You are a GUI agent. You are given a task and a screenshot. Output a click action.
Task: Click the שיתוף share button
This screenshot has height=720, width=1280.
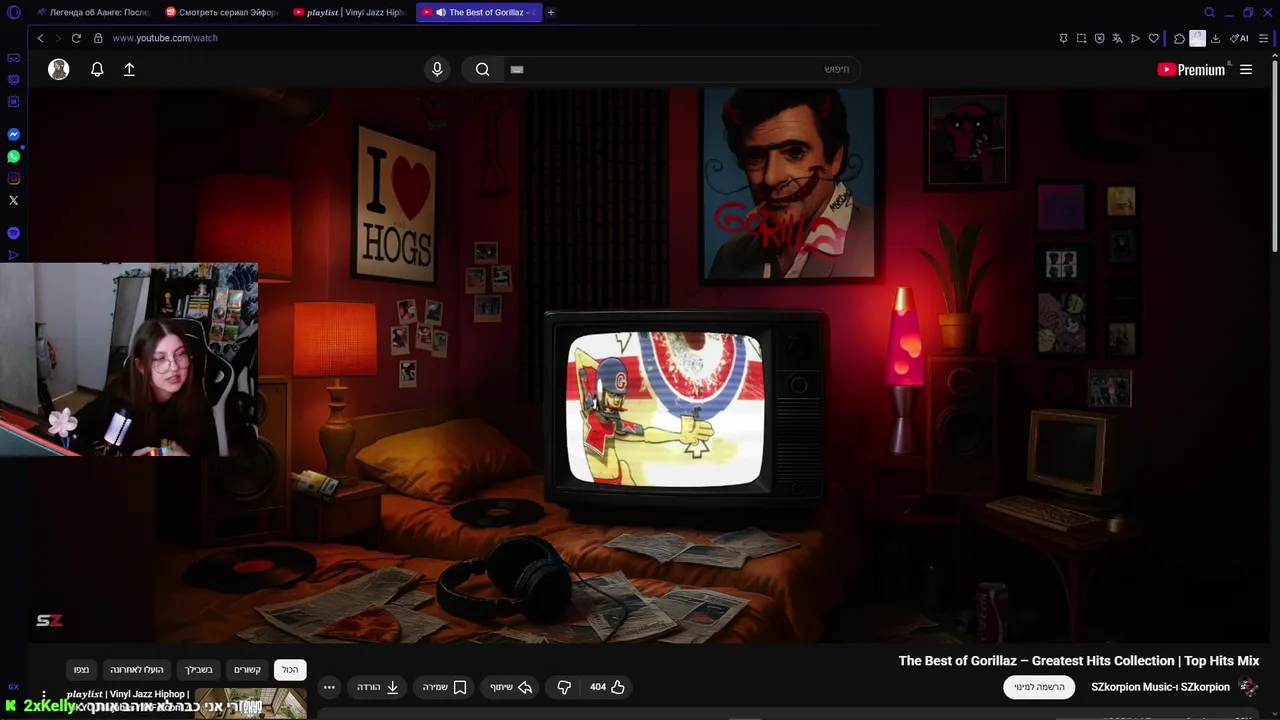tap(510, 687)
